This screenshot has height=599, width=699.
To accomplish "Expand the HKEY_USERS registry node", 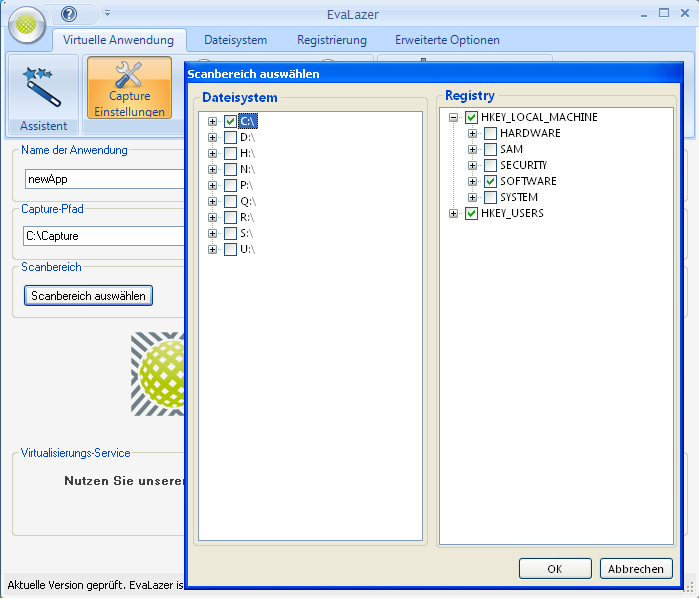I will coord(454,213).
